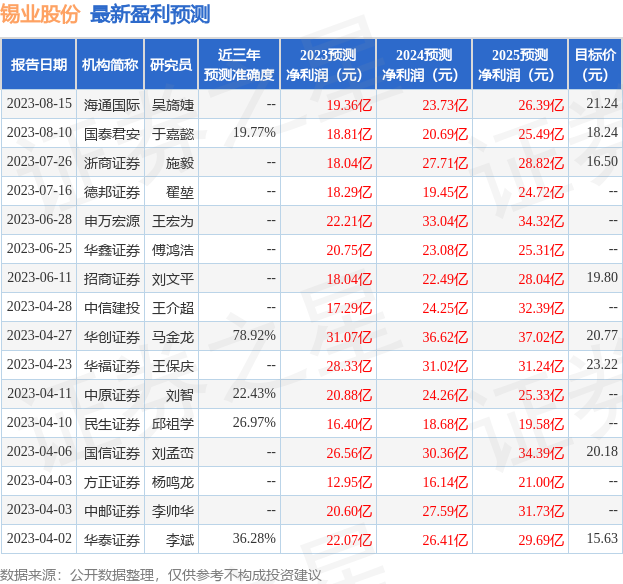623x584 pixels.
Task: Click analyst 王宏为
Action: [x=173, y=221]
